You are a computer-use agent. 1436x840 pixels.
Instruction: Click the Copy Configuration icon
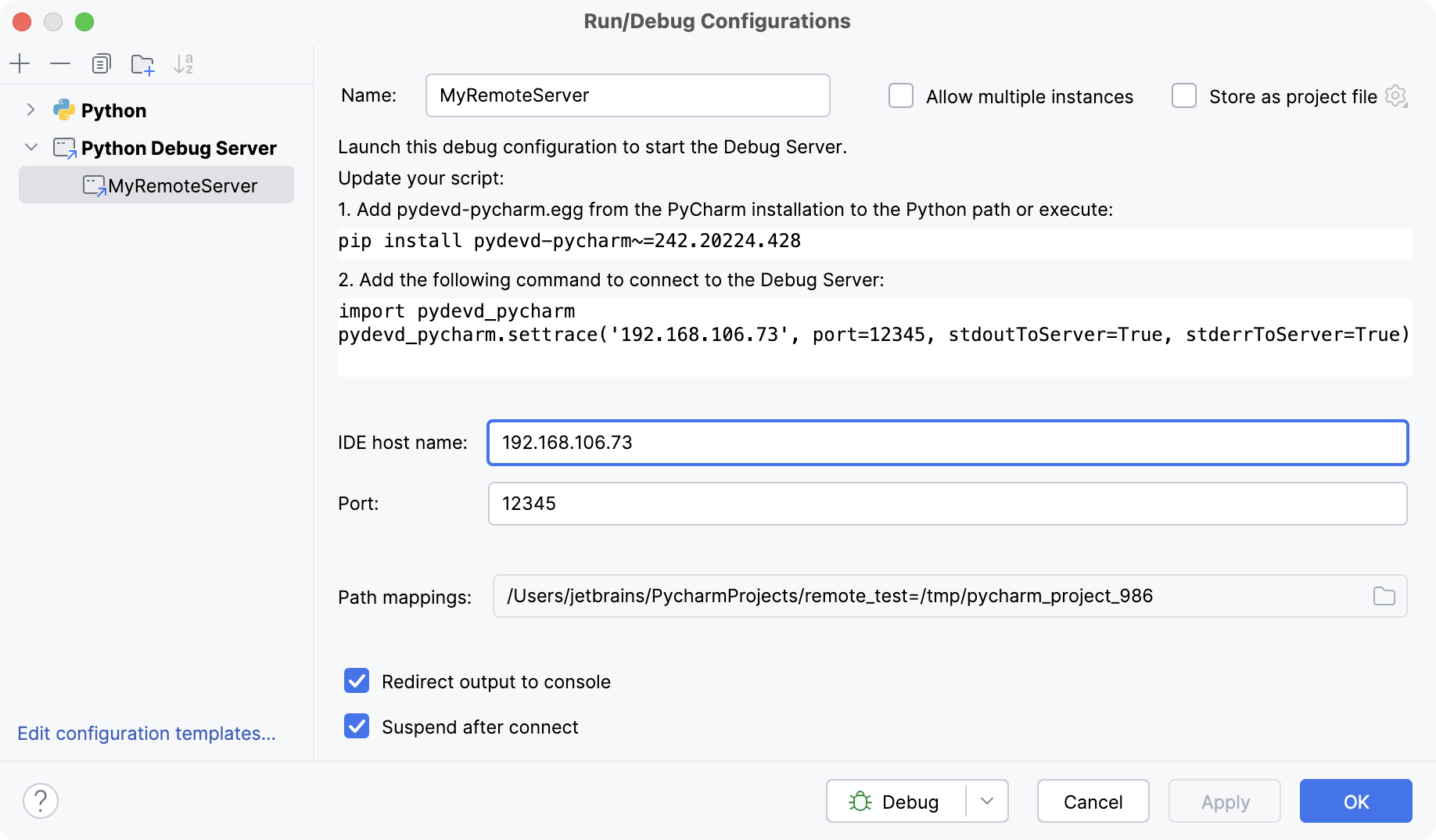pyautogui.click(x=101, y=63)
